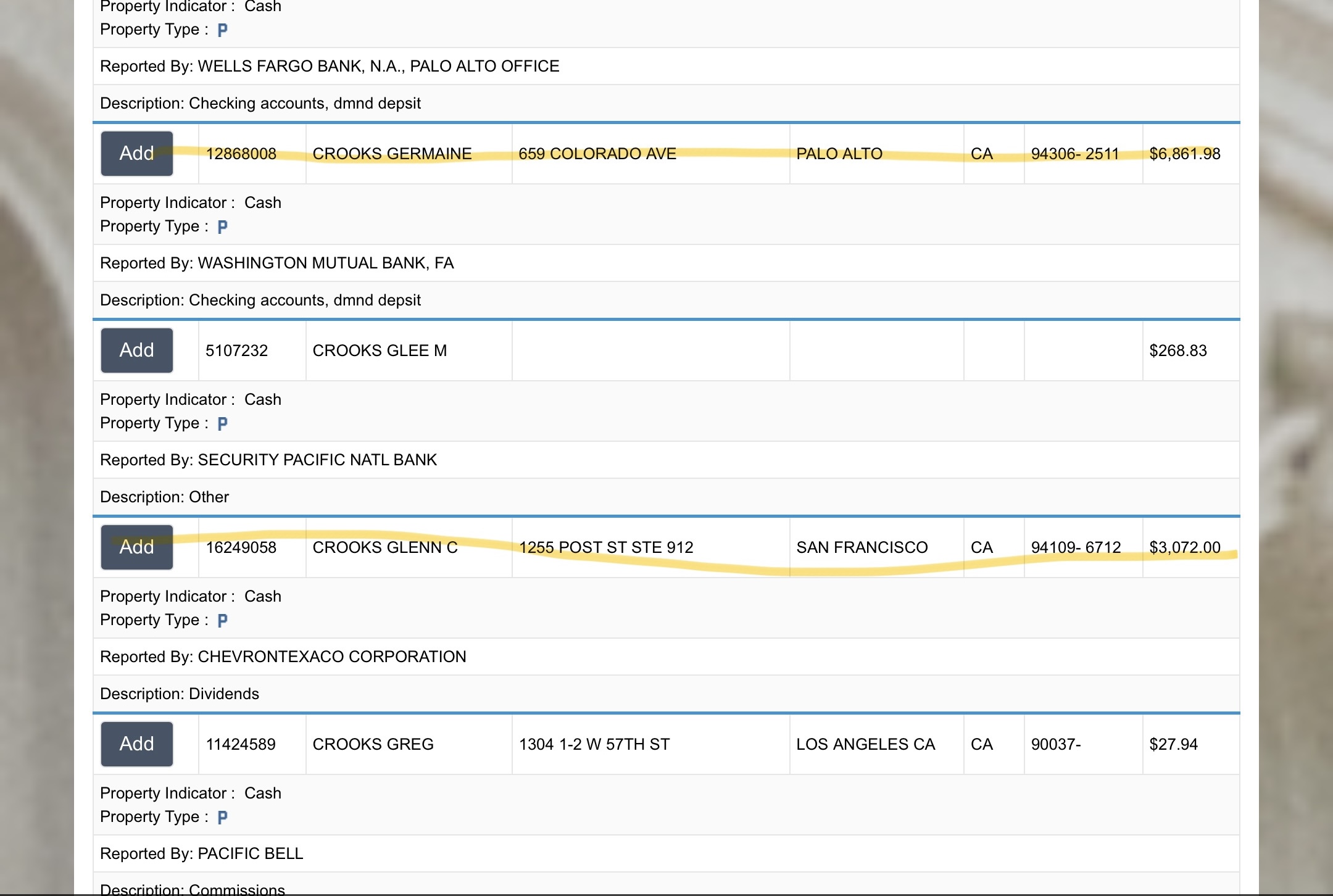Select the Description: Other line
Screen dimensions: 1333x896
tap(666, 497)
